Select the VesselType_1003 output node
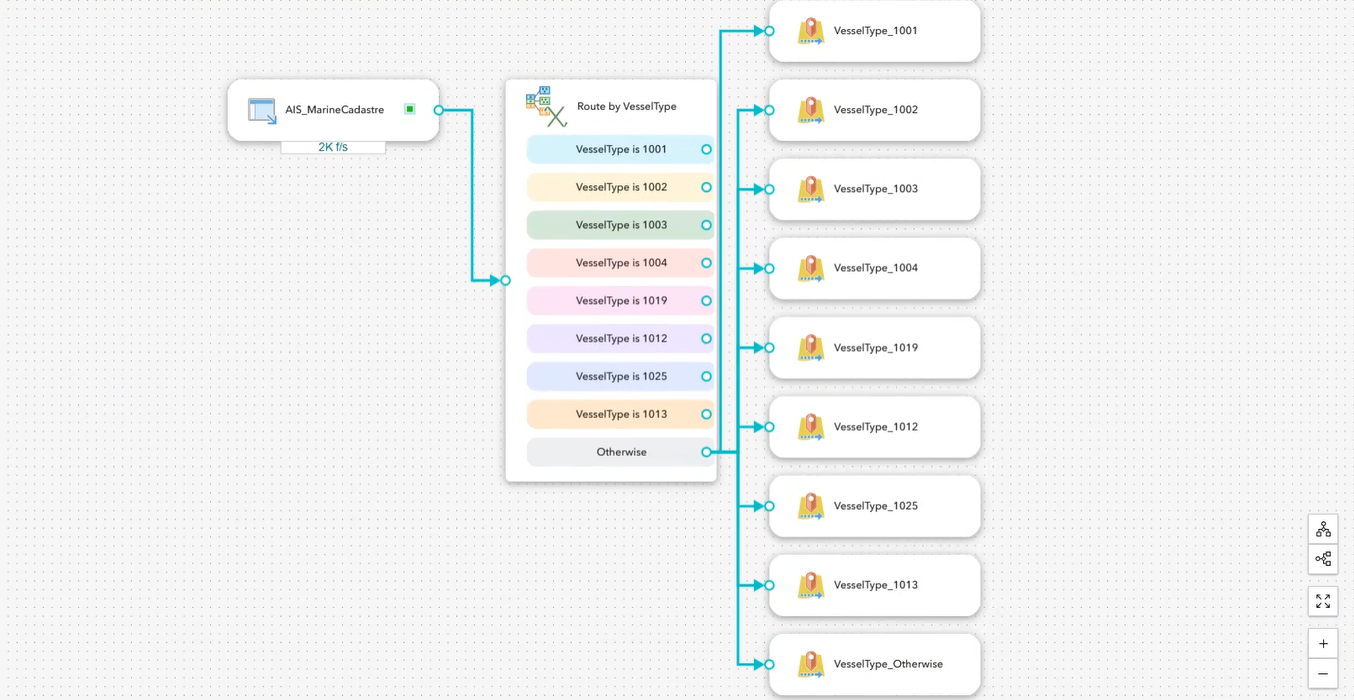Screen dimensions: 1354x700 point(875,189)
